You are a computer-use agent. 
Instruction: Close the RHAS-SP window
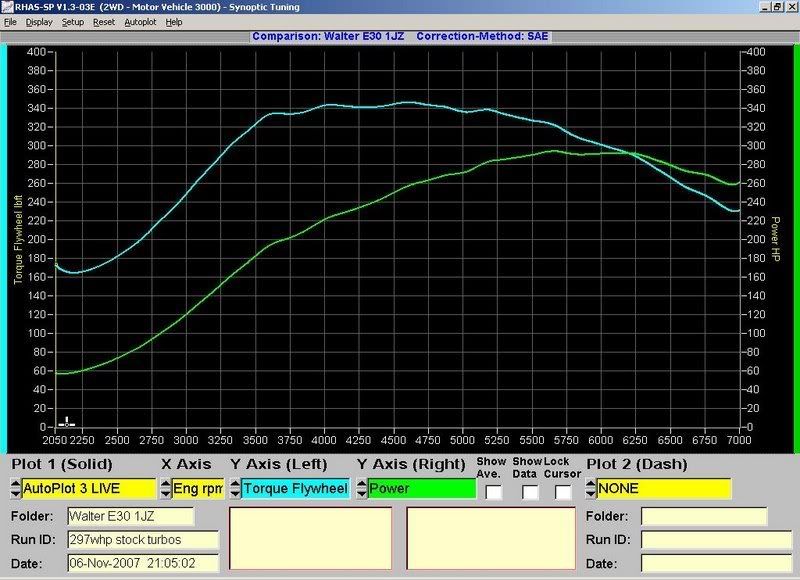791,7
